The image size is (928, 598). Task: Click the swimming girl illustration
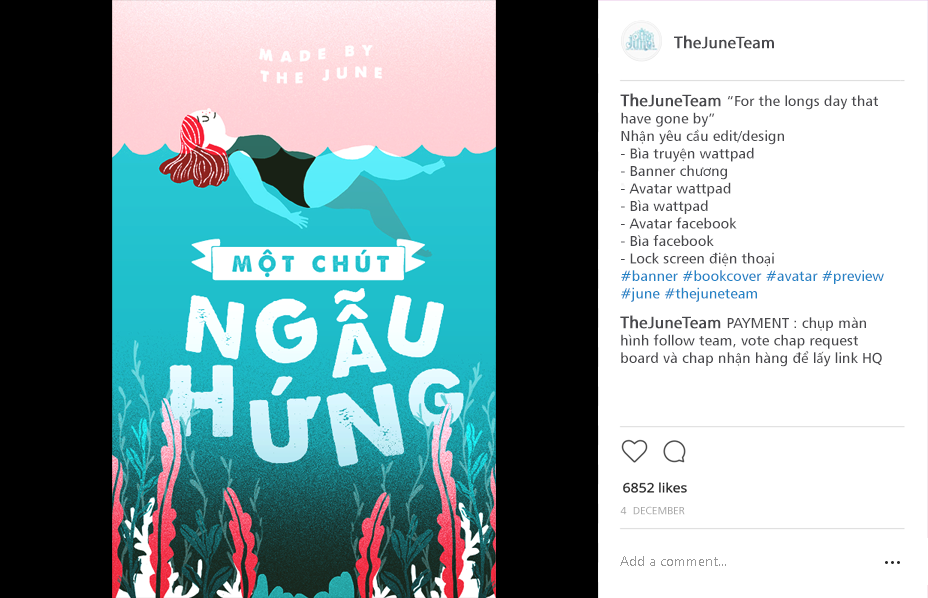296,172
